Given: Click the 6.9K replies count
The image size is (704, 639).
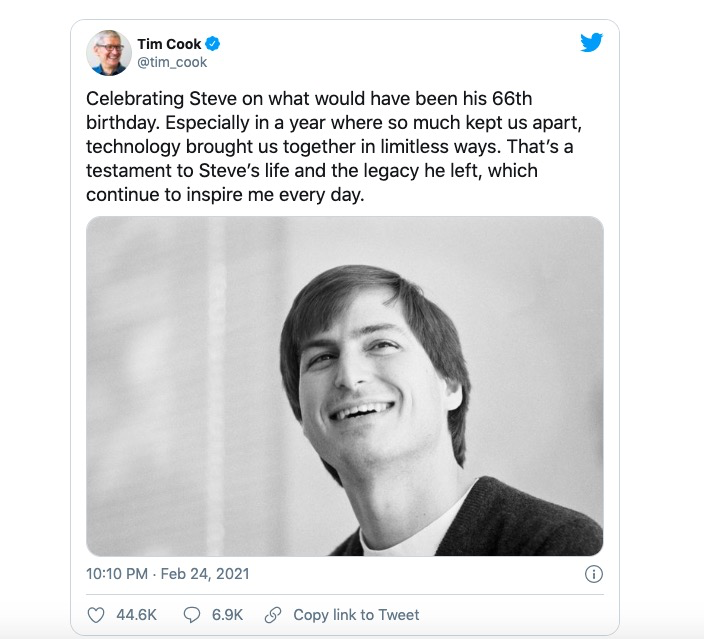Looking at the screenshot, I should (227, 615).
